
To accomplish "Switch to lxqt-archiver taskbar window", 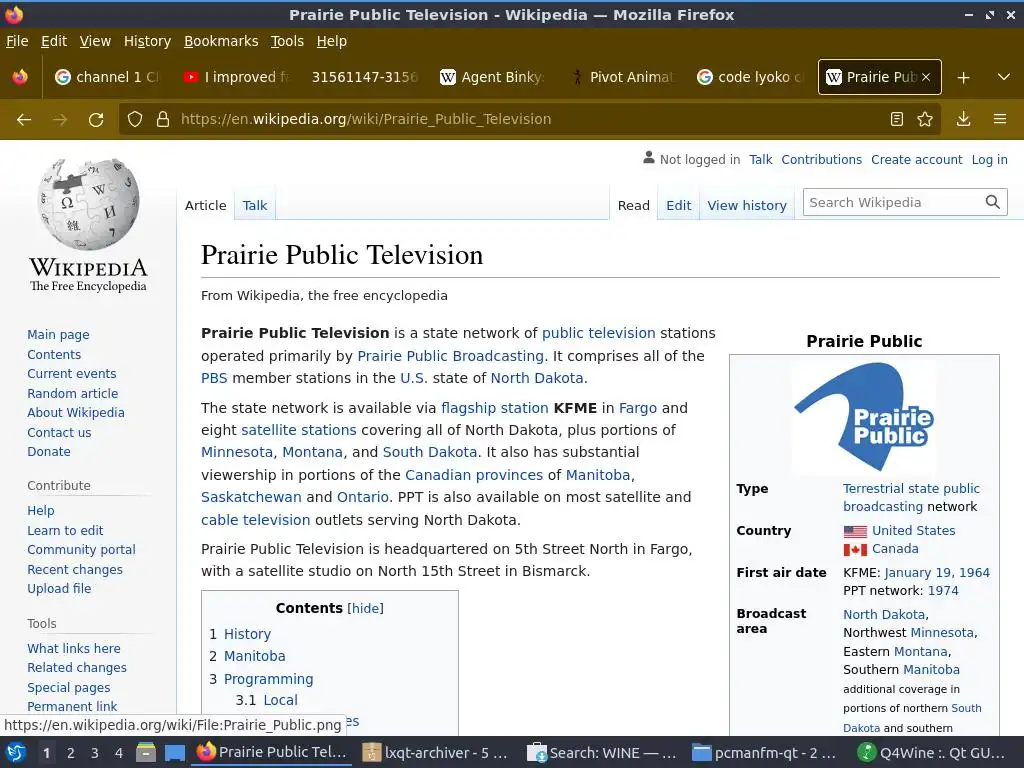I will click(x=436, y=753).
